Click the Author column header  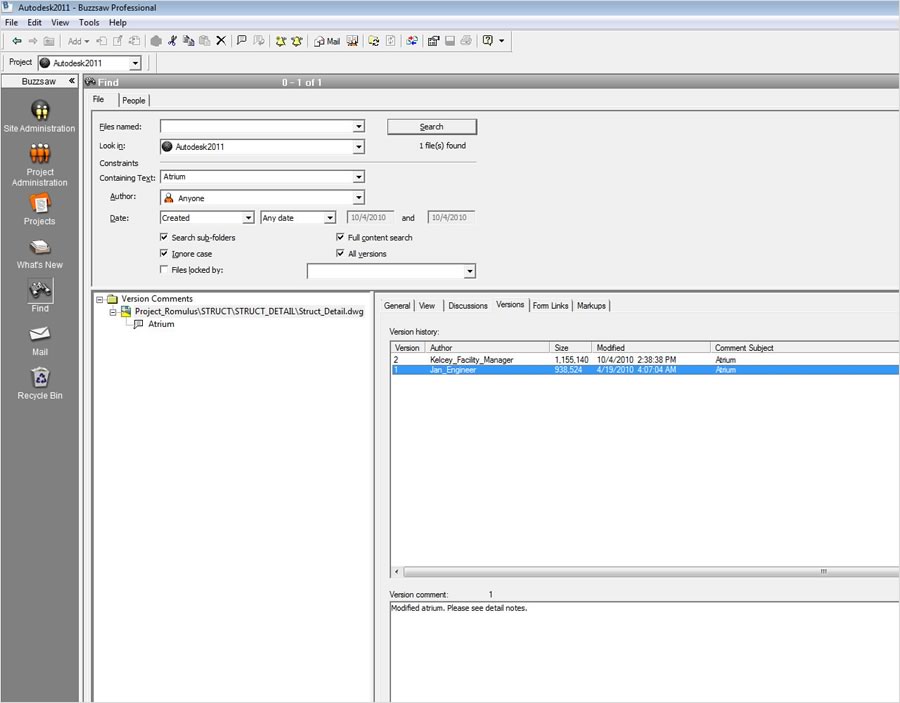coord(487,348)
